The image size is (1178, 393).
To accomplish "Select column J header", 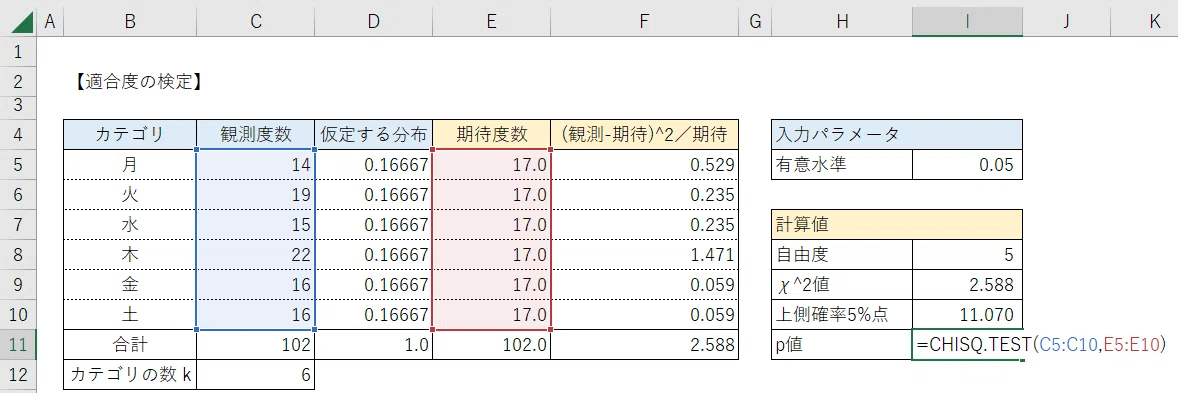I will [x=1067, y=22].
